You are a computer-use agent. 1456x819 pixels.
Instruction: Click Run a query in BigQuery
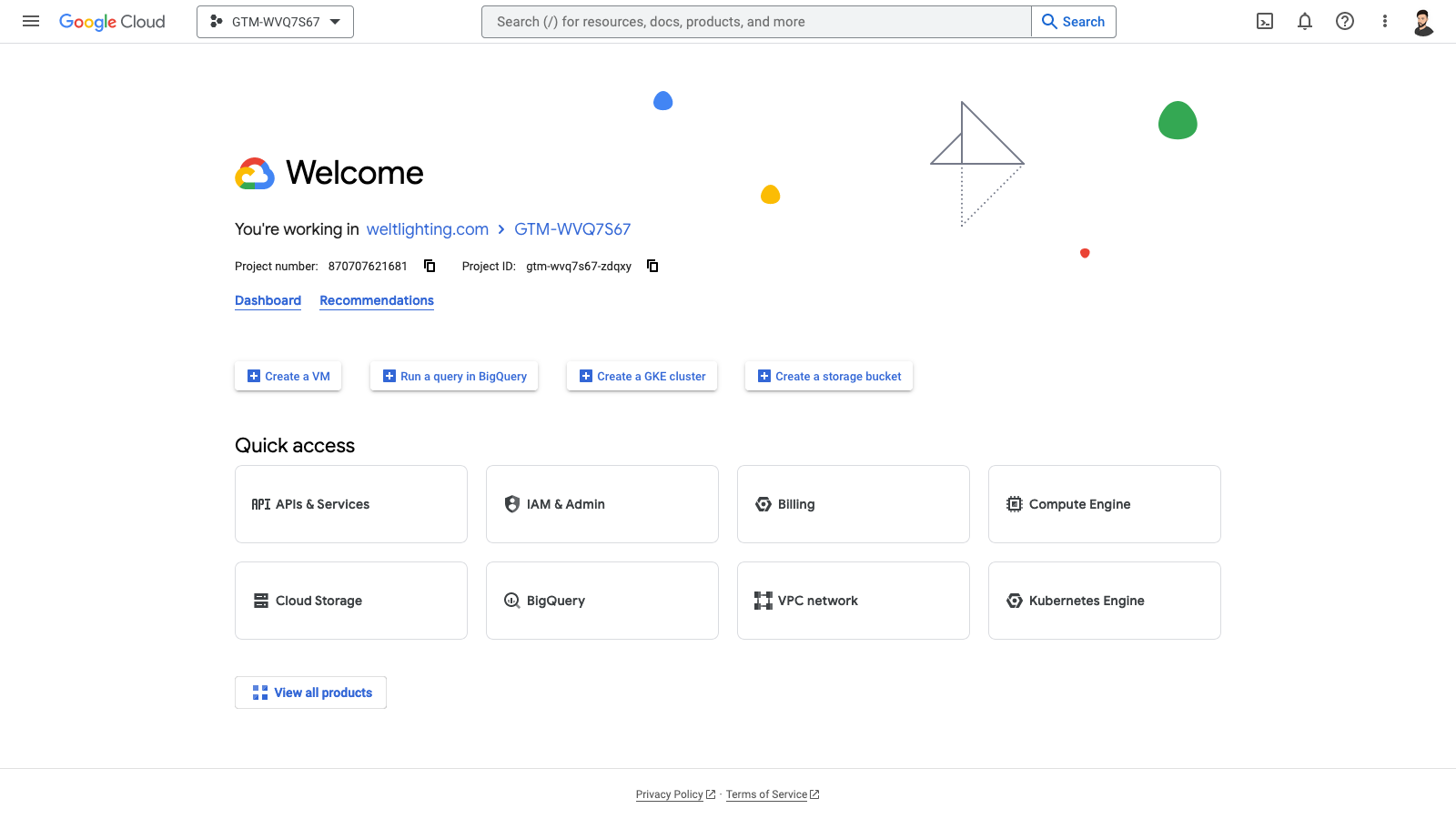[x=454, y=376]
